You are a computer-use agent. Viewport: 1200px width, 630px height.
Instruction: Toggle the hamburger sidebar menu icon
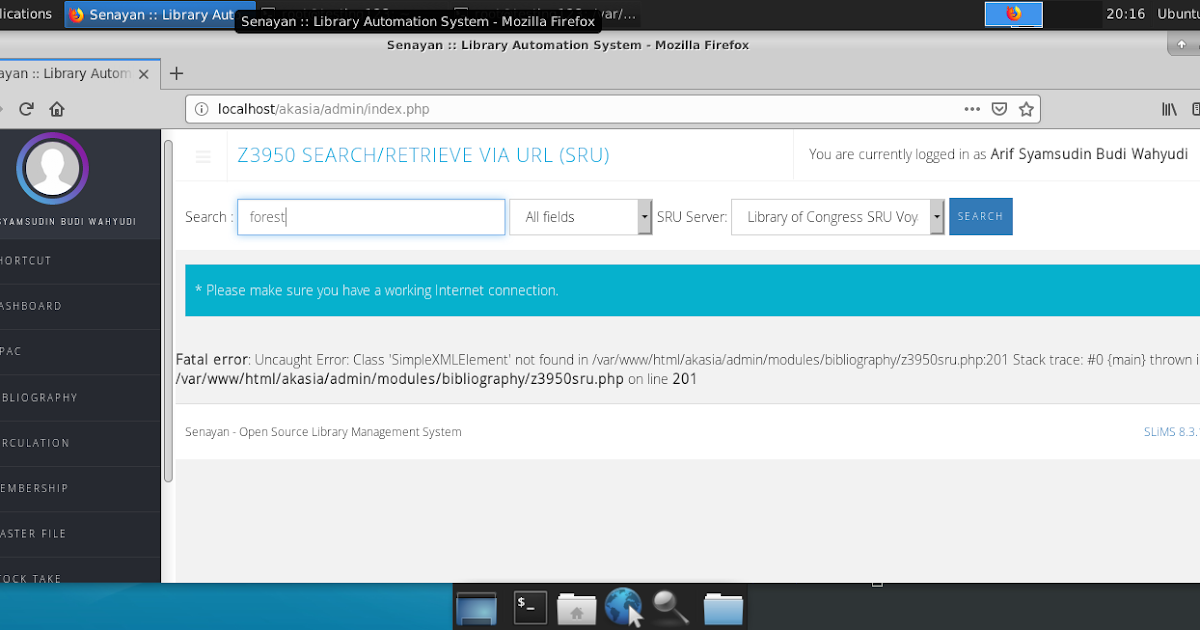[x=203, y=156]
